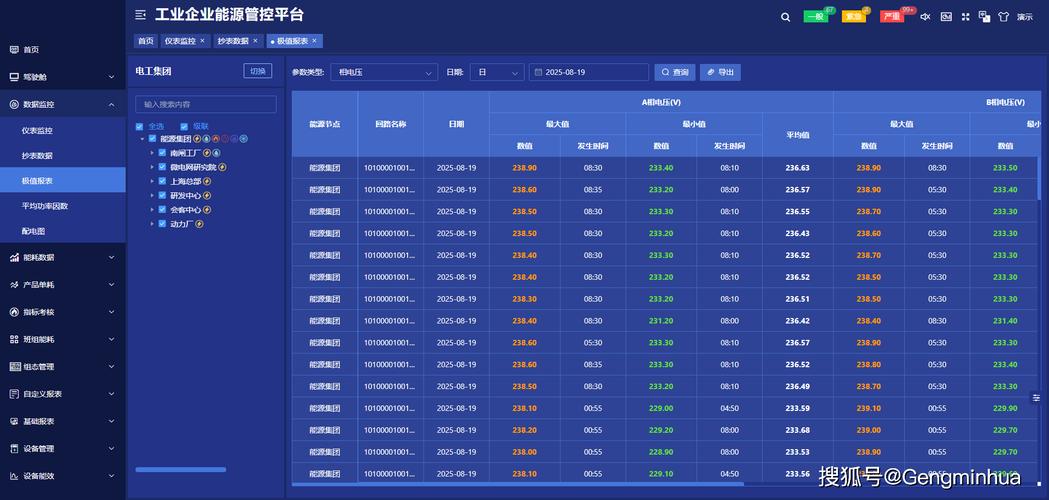
Task: Expand the 能耗数据 sidebar menu
Action: (x=63, y=257)
